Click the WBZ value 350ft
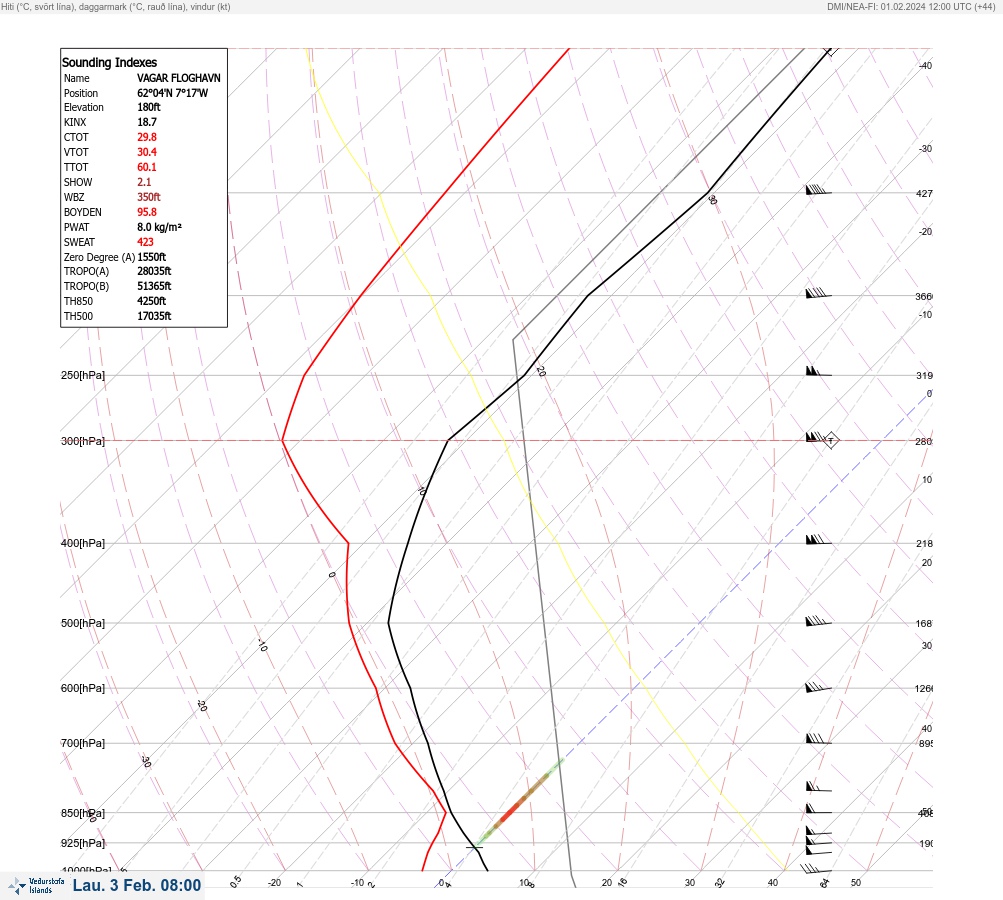 [148, 197]
